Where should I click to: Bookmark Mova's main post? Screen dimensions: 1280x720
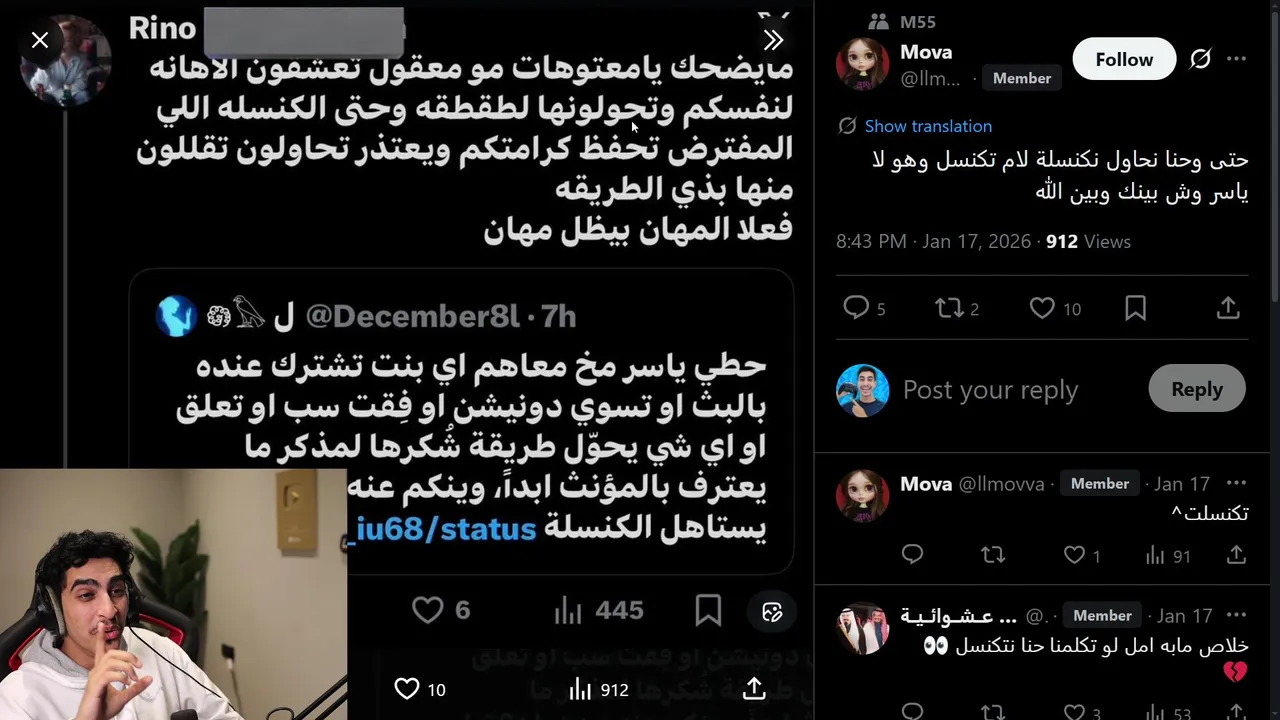1135,308
